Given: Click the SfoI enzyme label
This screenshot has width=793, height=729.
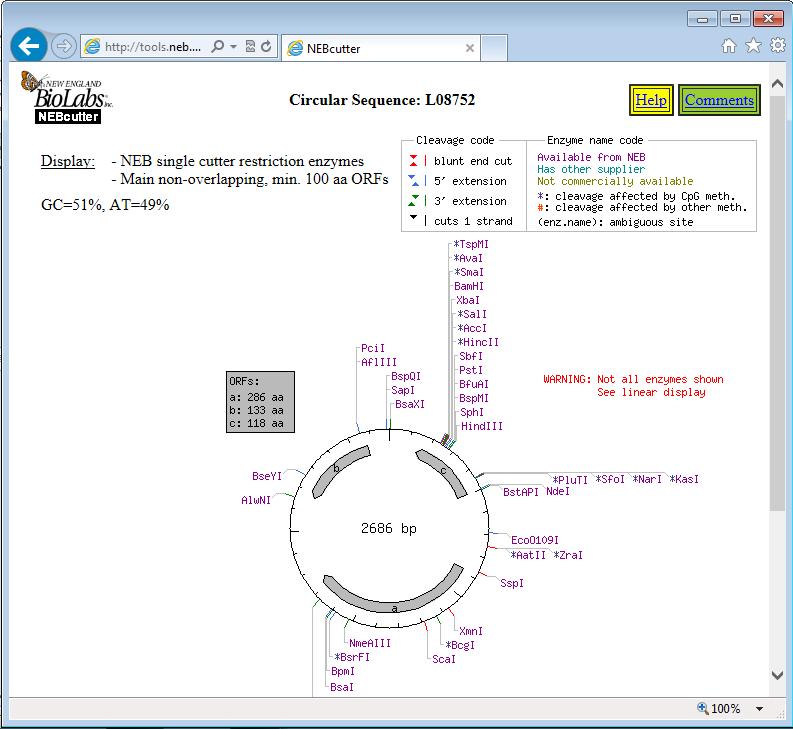Looking at the screenshot, I should pos(610,479).
